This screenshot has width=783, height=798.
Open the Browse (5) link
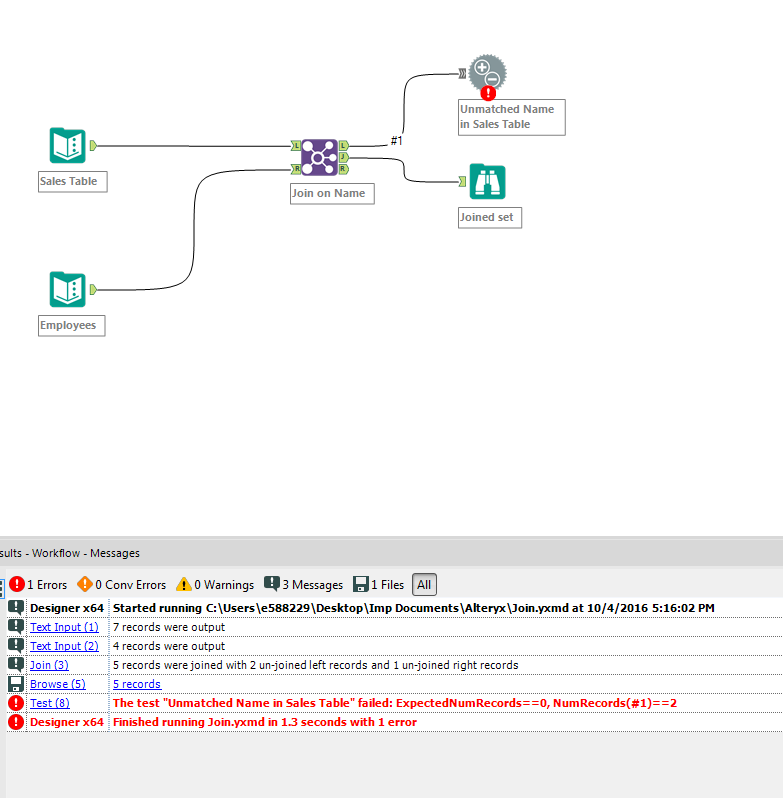(x=58, y=684)
